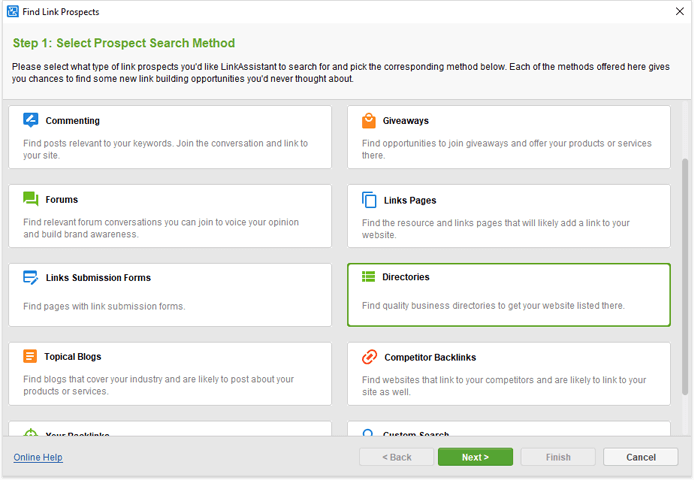The width and height of the screenshot is (694, 480).
Task: Select the Forums method title
Action: (62, 199)
